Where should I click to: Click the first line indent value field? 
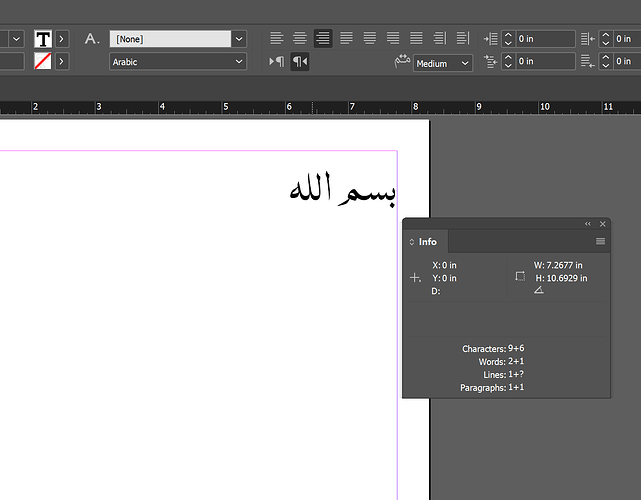545,61
